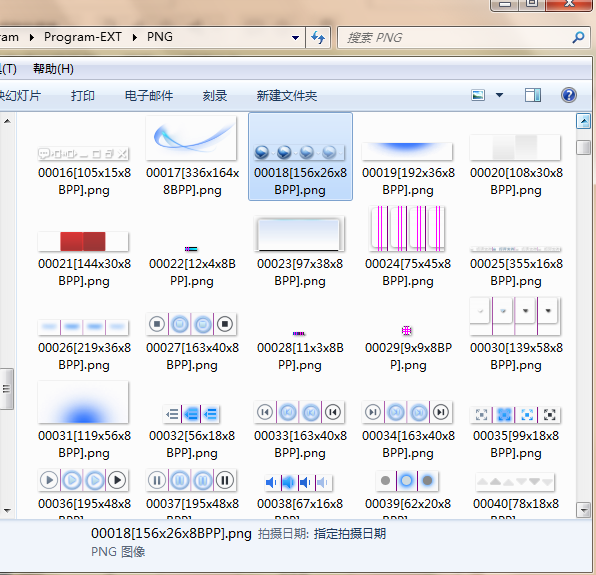Viewport: 596px width, 575px height.
Task: Select the volume speaker icons 00038[67x16x8
Action: point(299,483)
